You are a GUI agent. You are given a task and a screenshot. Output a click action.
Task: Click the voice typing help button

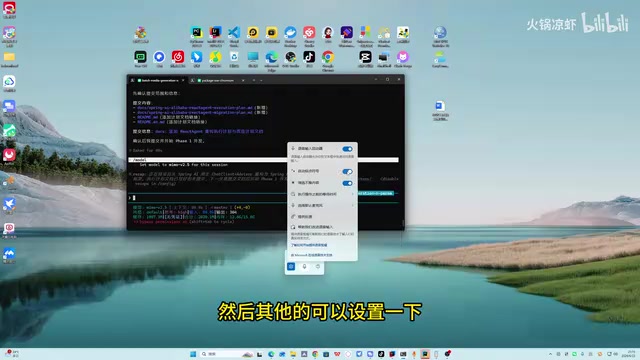[x=318, y=267]
